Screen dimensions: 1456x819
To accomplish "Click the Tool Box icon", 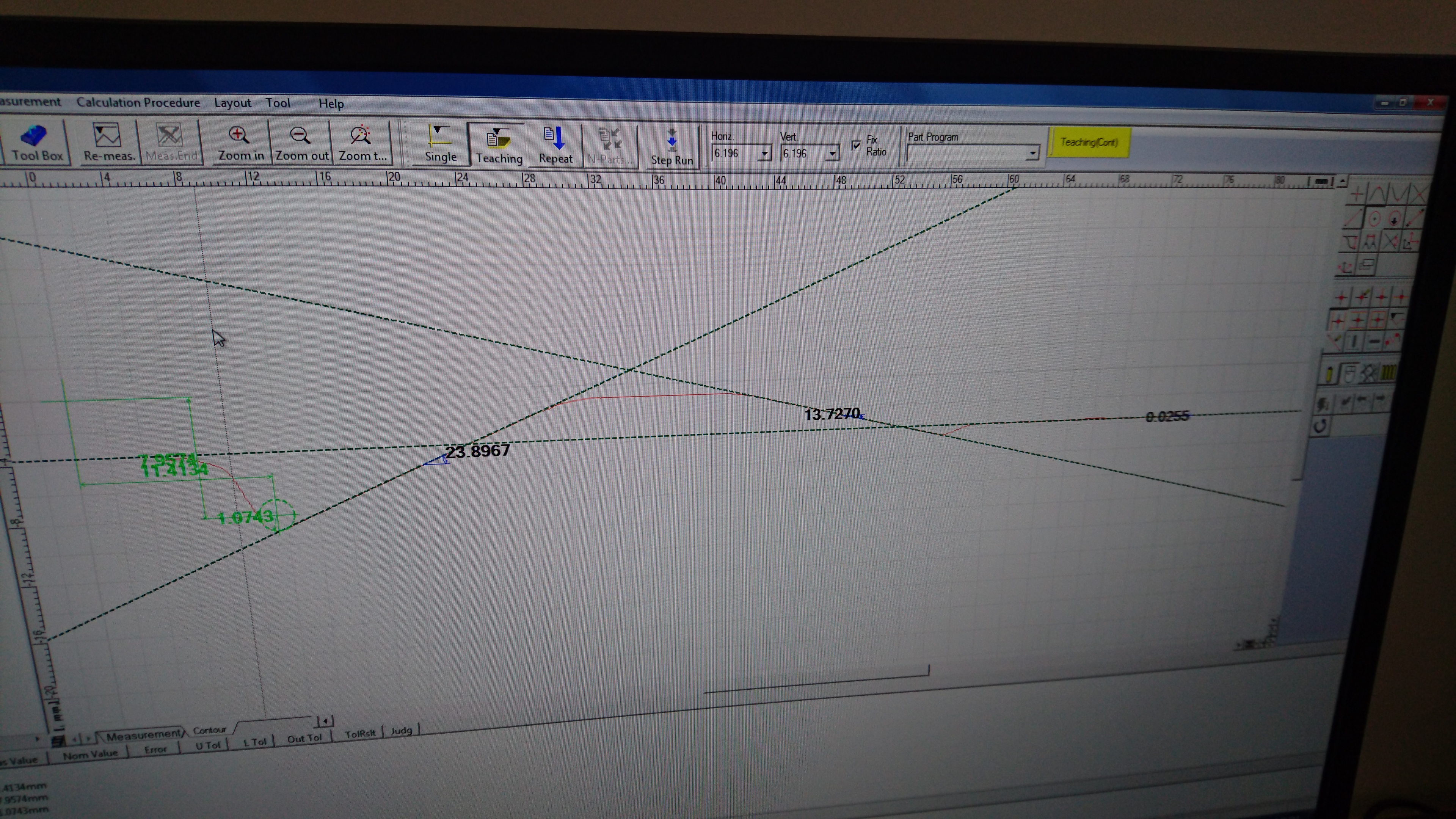I will click(x=36, y=141).
